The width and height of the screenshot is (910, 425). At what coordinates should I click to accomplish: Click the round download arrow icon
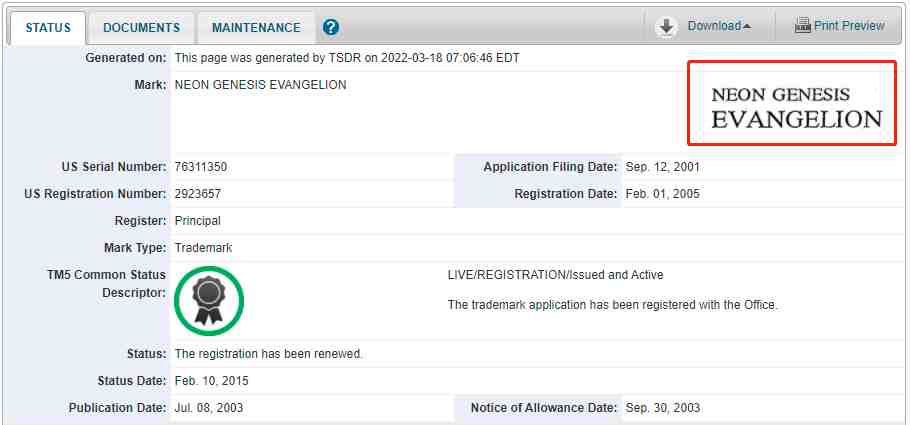coord(666,27)
